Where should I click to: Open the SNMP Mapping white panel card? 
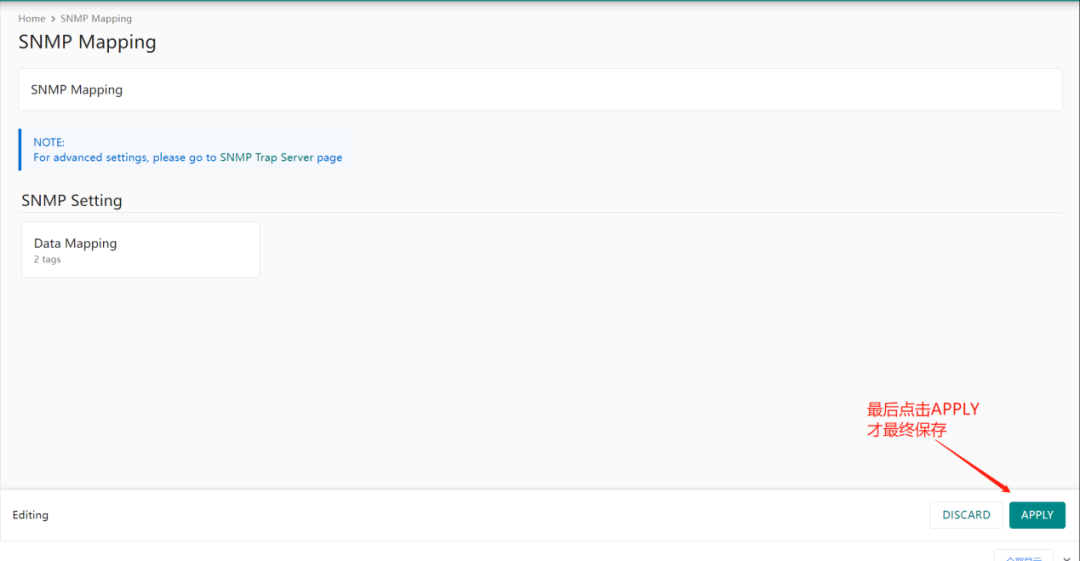[540, 90]
